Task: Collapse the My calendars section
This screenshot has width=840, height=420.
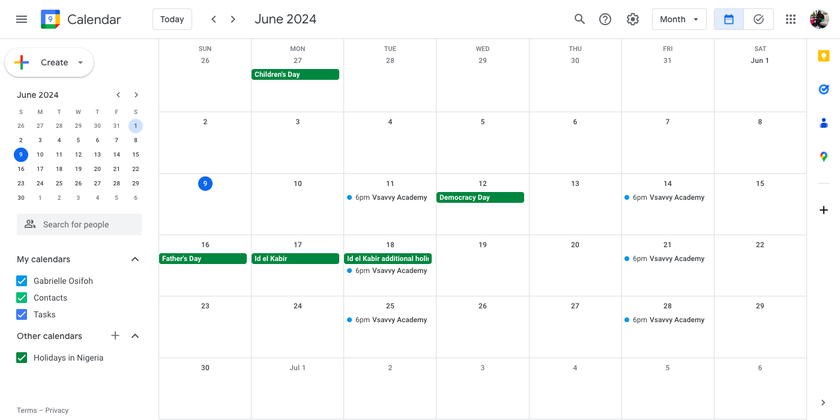Action: (135, 260)
